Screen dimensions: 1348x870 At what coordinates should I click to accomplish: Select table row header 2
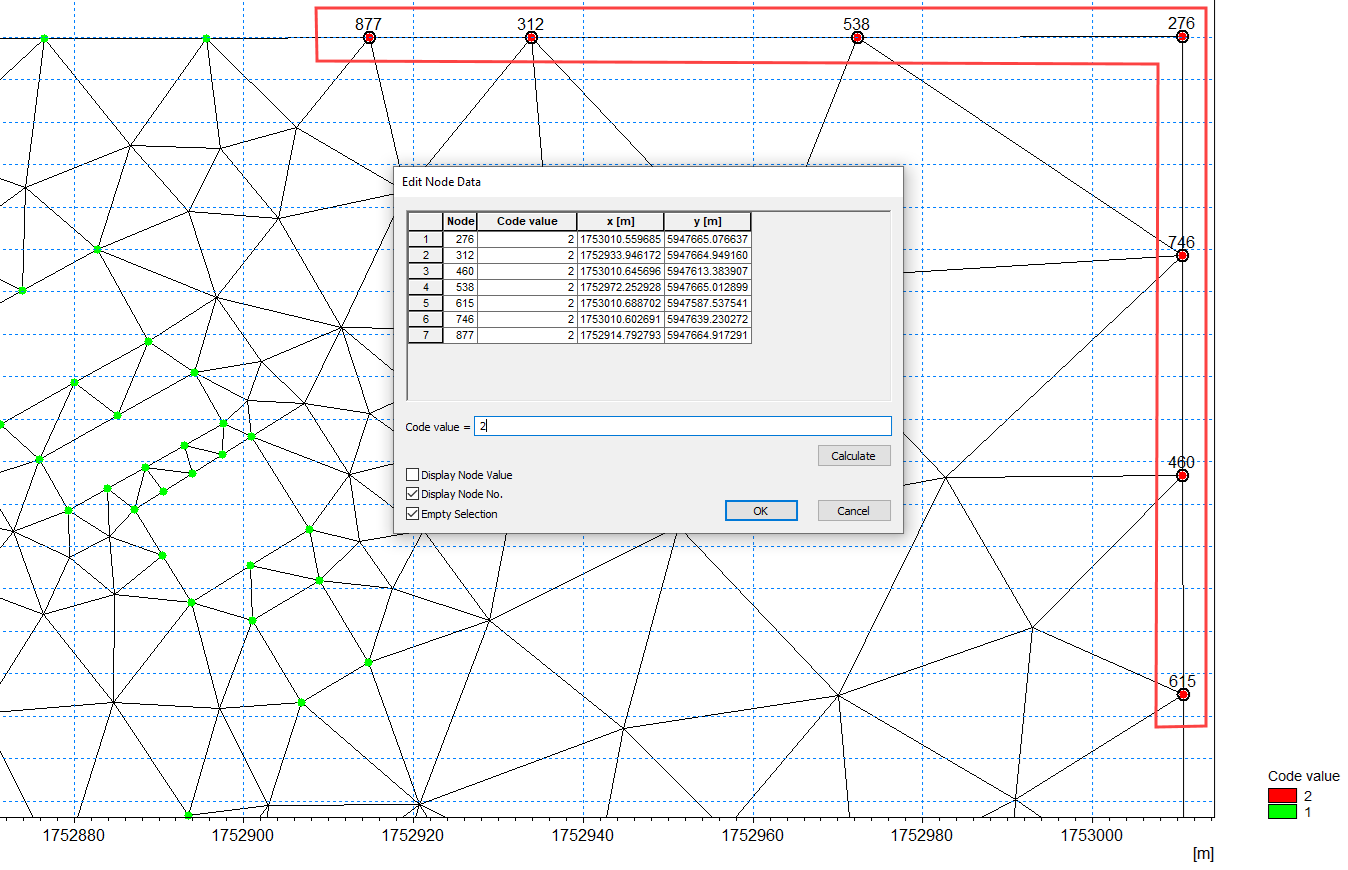425,256
